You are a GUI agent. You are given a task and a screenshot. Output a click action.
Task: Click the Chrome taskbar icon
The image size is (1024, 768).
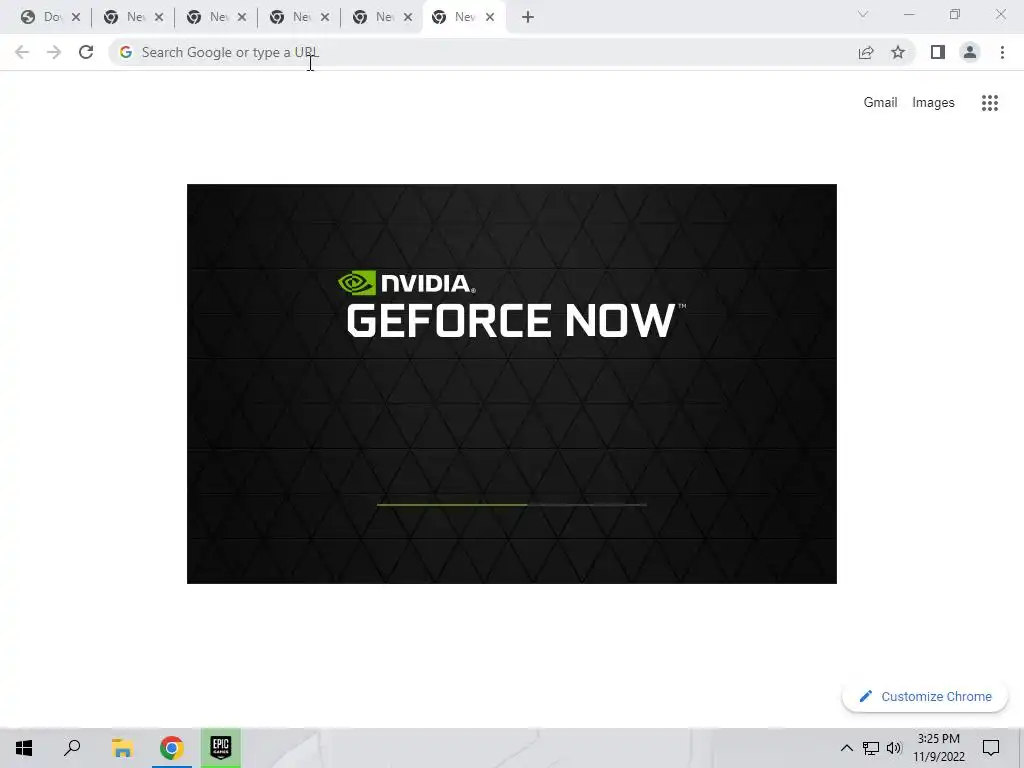pyautogui.click(x=171, y=748)
